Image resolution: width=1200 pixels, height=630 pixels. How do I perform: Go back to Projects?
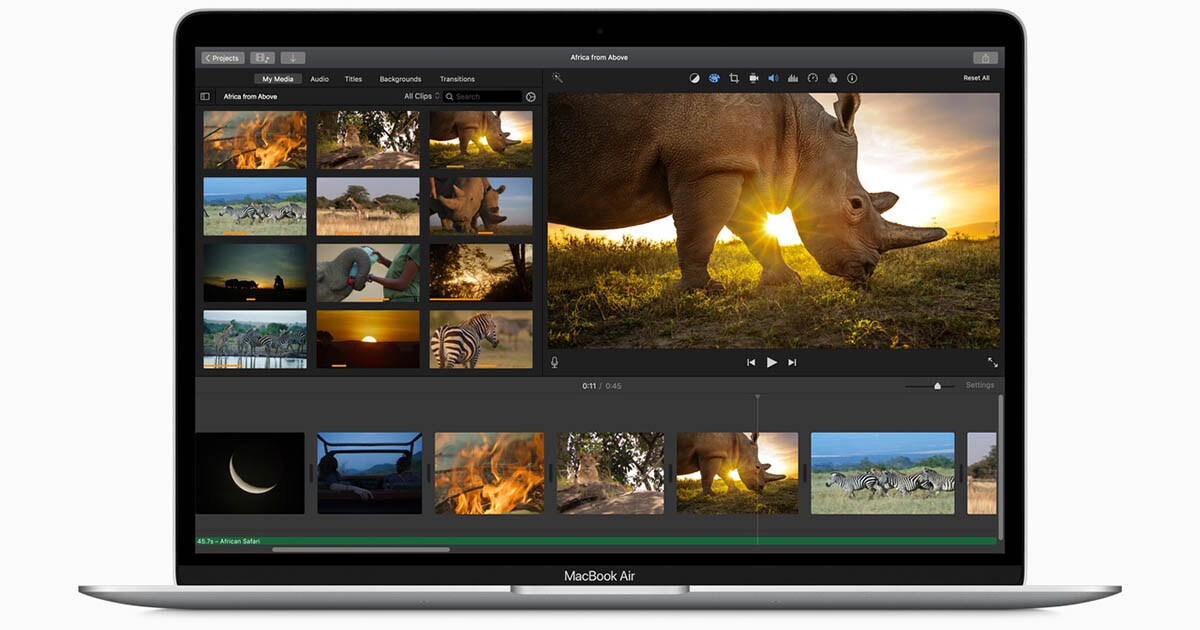pos(222,58)
